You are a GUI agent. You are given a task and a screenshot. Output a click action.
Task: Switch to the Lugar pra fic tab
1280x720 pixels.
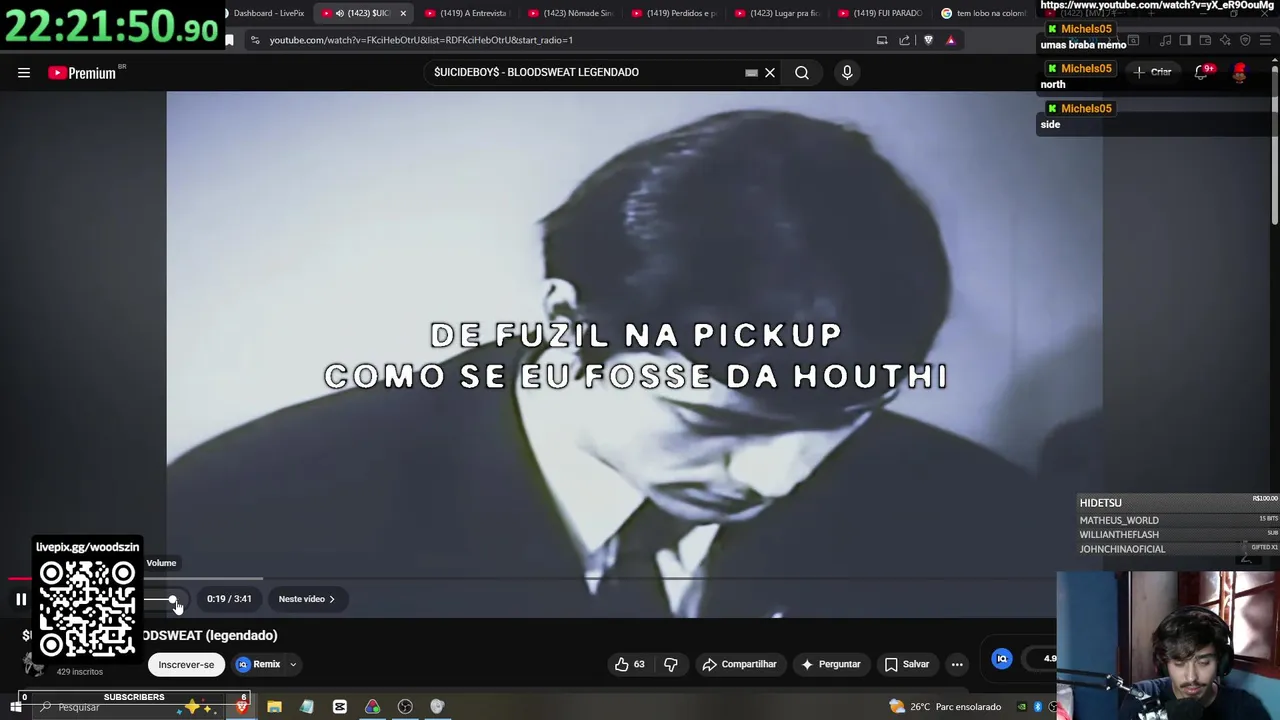coord(777,13)
